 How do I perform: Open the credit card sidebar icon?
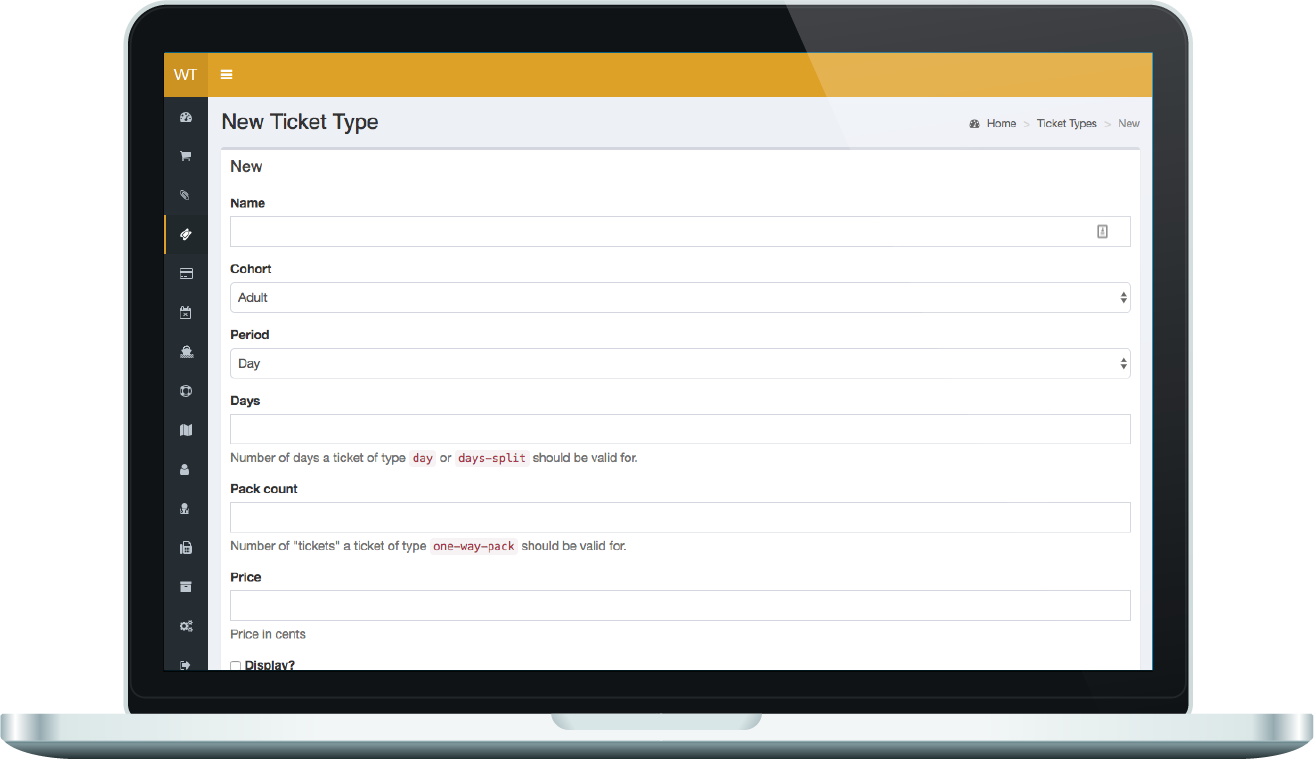click(x=185, y=273)
